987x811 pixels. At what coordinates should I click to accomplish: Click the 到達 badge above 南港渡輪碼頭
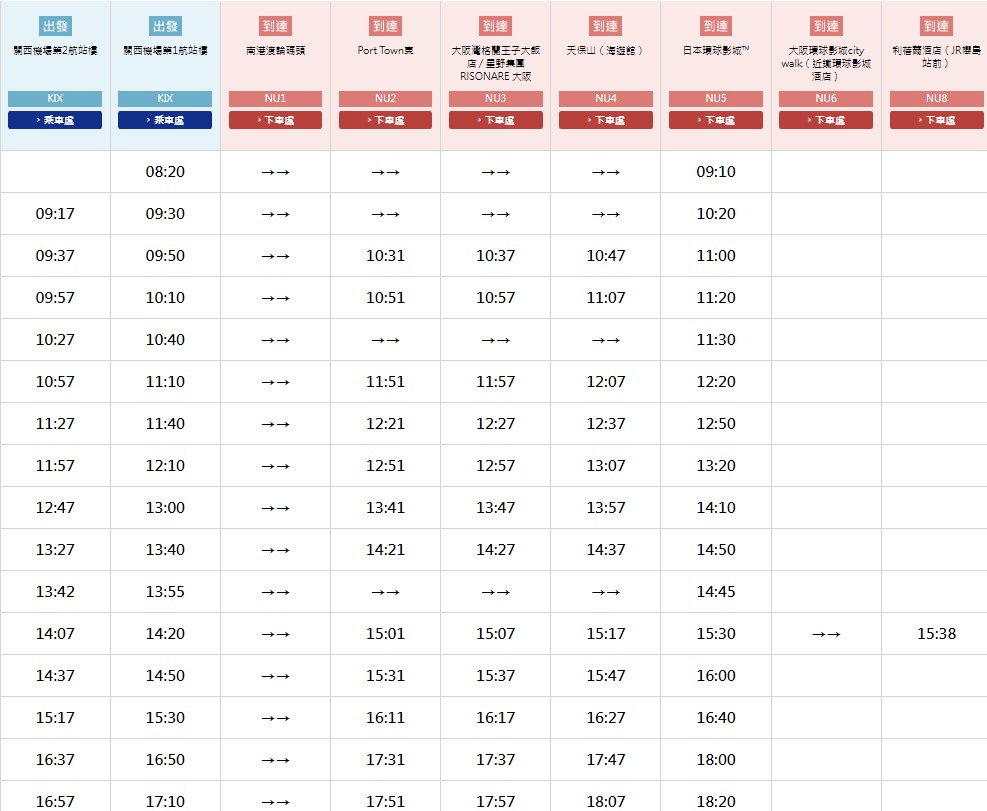pos(275,26)
